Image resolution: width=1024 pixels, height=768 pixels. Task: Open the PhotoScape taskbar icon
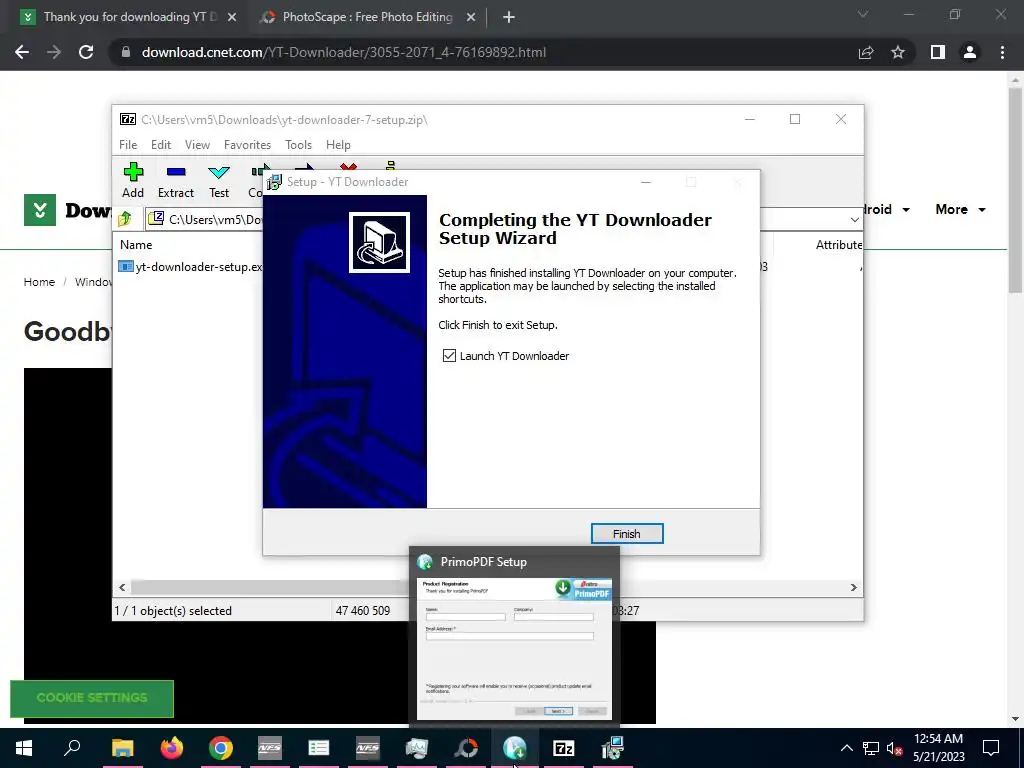[466, 748]
